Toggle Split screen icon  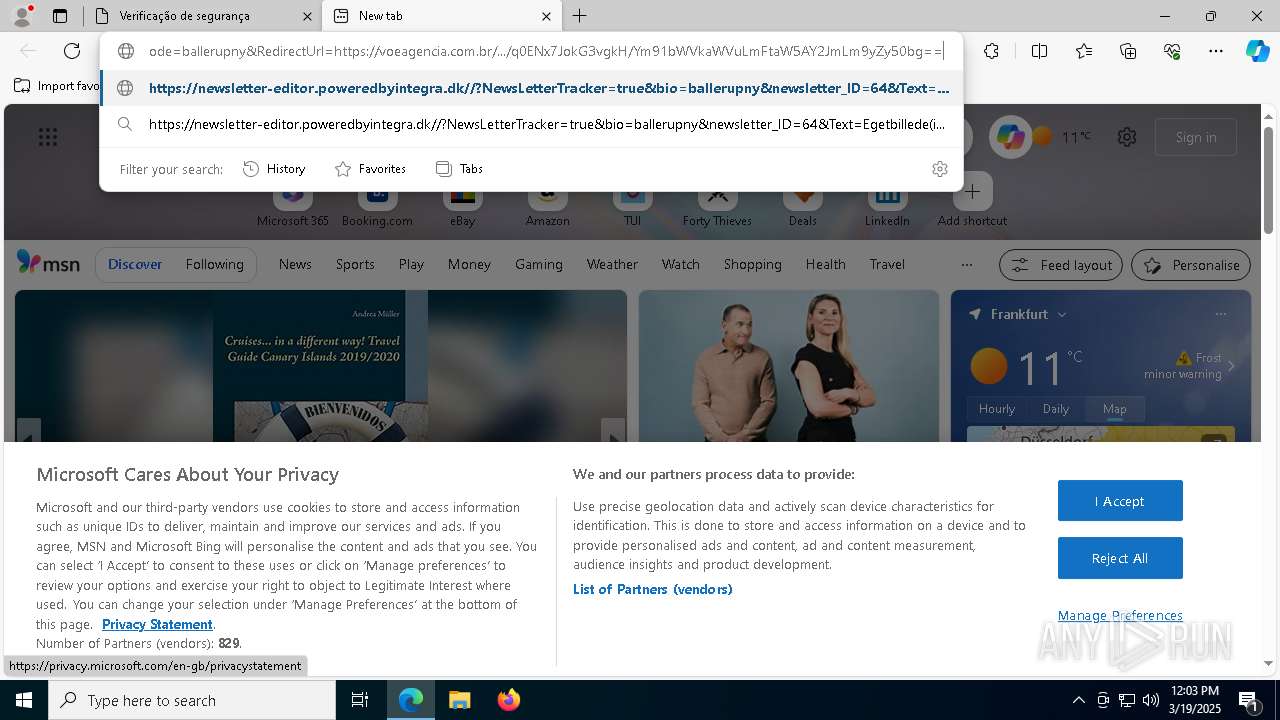[x=1039, y=51]
